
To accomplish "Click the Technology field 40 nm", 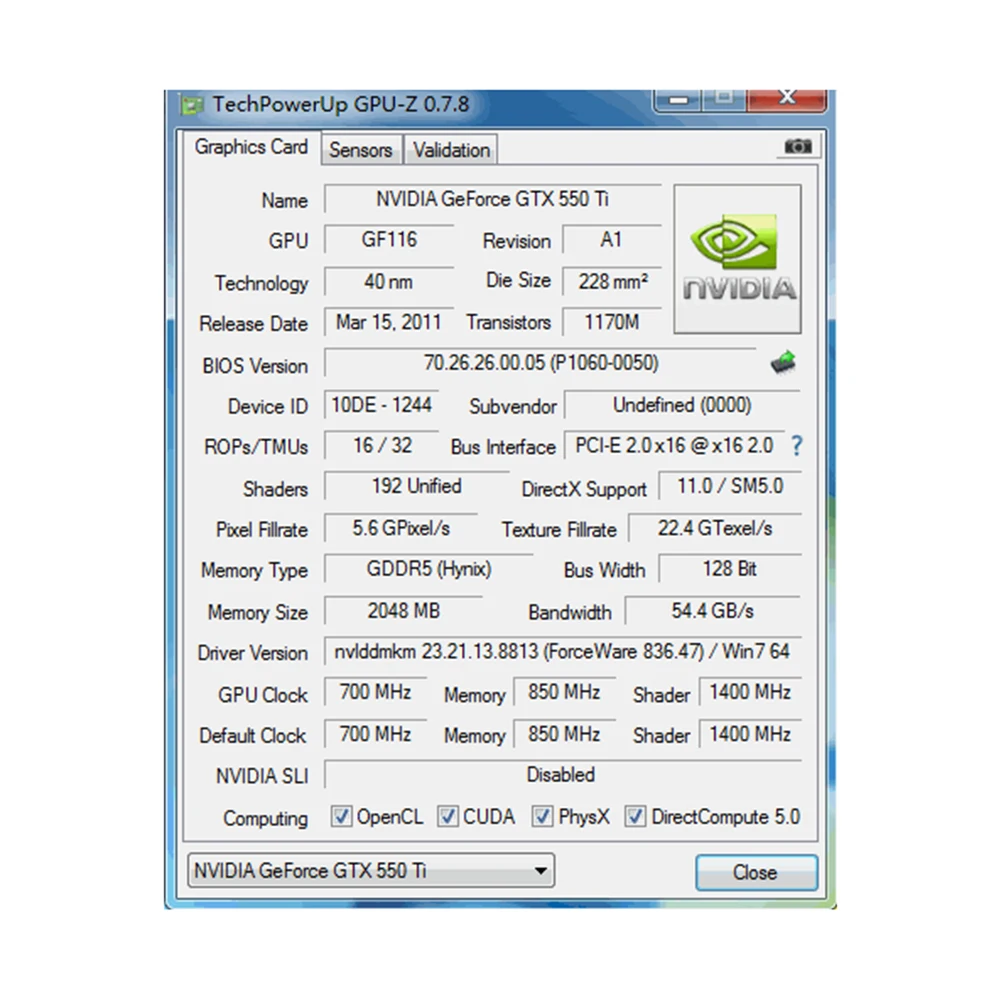I will point(389,282).
